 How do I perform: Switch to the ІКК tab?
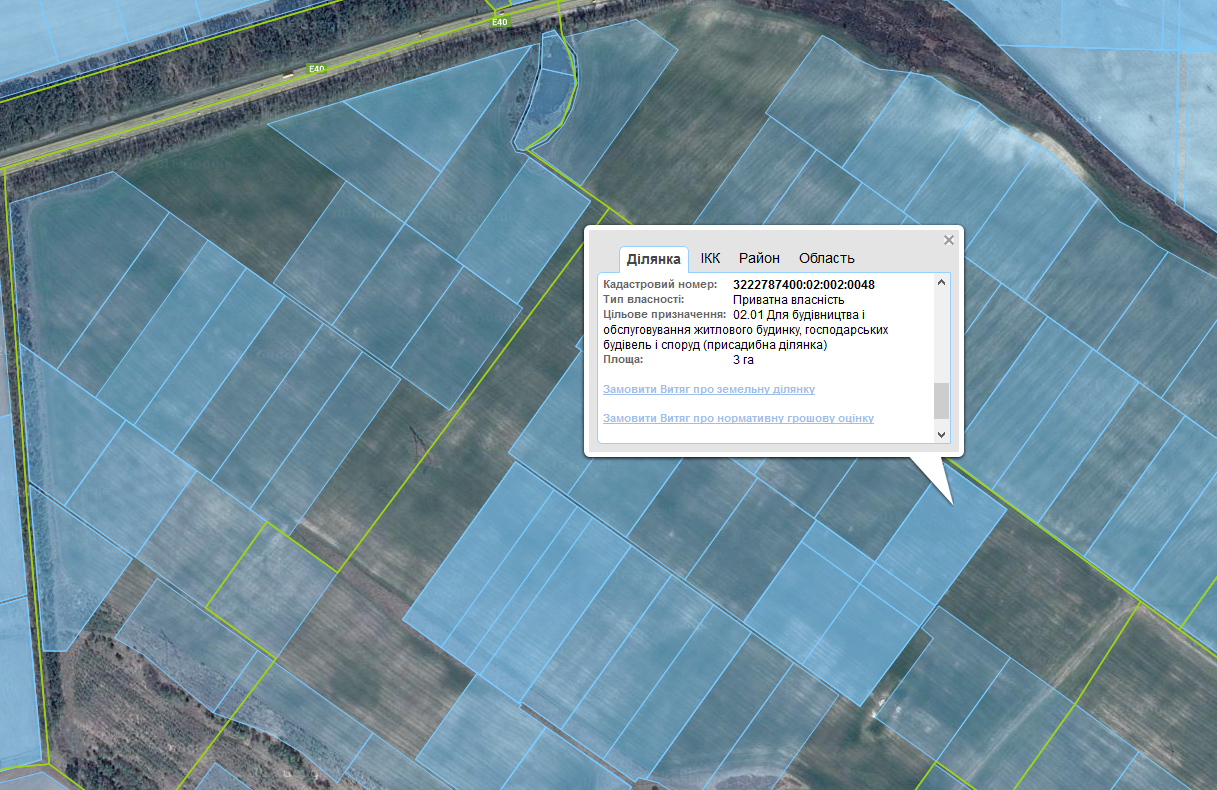(x=710, y=258)
